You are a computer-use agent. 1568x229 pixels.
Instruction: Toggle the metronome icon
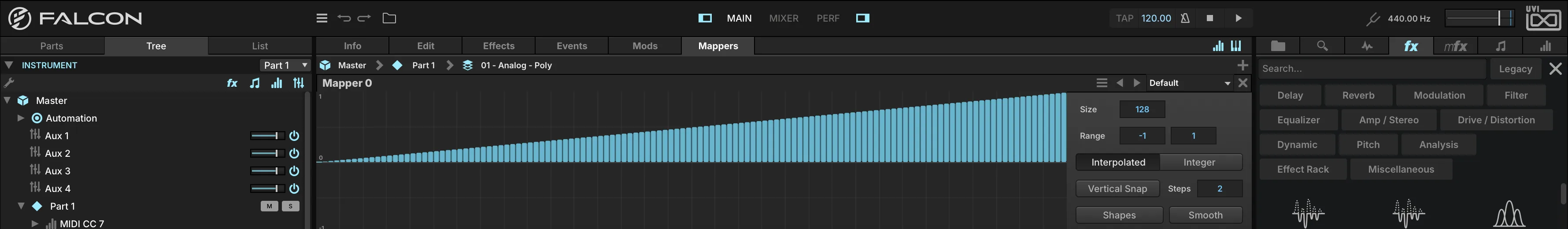[1184, 18]
